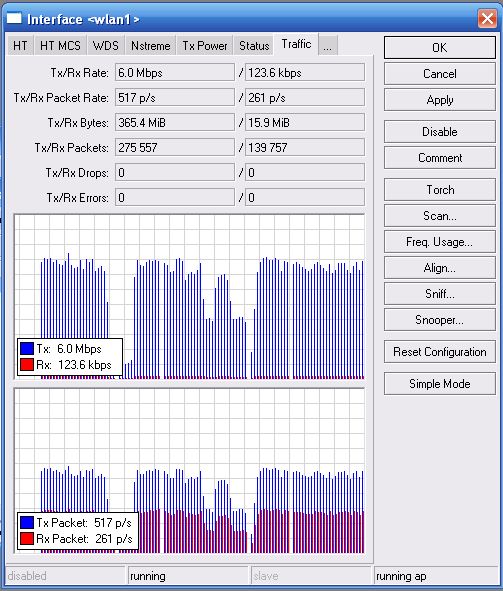This screenshot has height=591, width=503.
Task: Confirm with the OK button
Action: [x=440, y=47]
